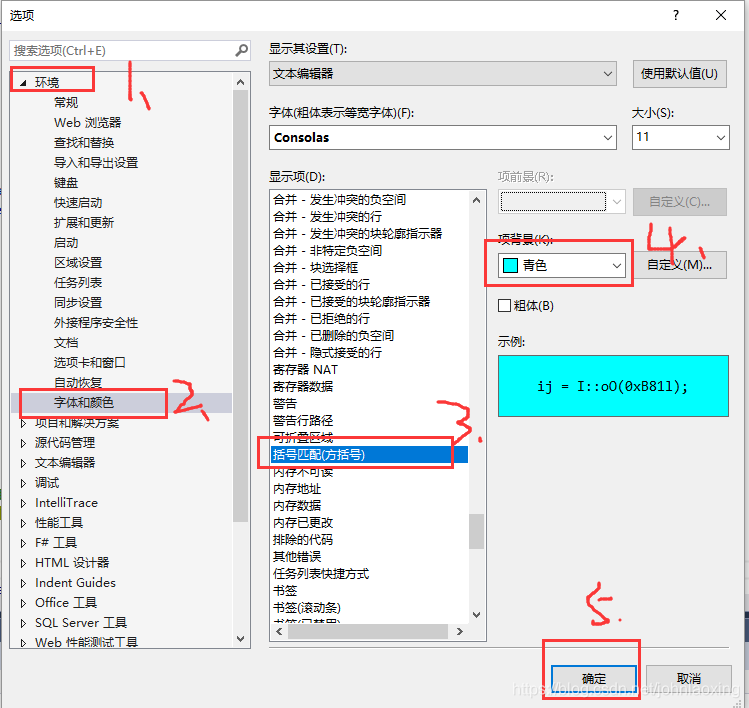The image size is (749, 708).
Task: Select 快速启动 tree item
Action: tap(78, 203)
